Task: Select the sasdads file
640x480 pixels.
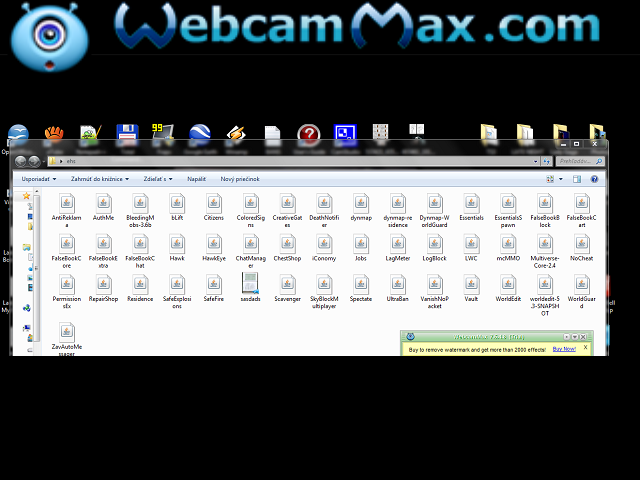Action: 251,287
